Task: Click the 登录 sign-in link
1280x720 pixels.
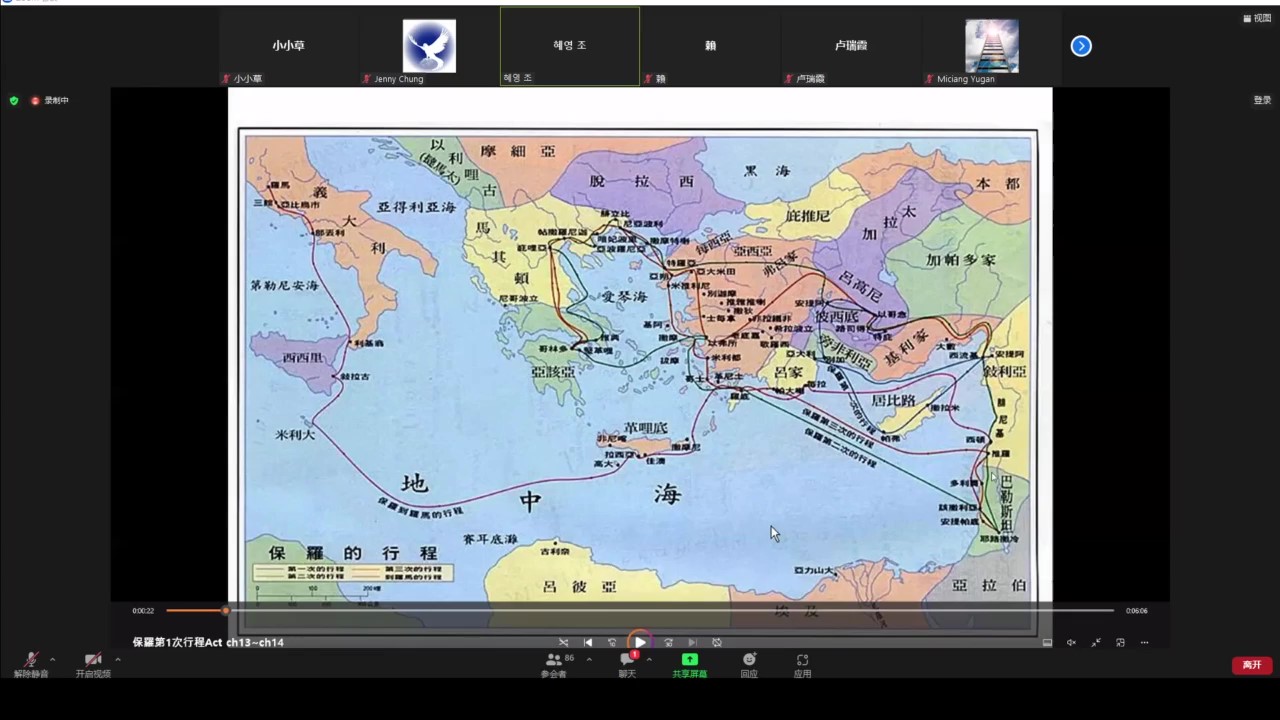Action: [x=1262, y=101]
